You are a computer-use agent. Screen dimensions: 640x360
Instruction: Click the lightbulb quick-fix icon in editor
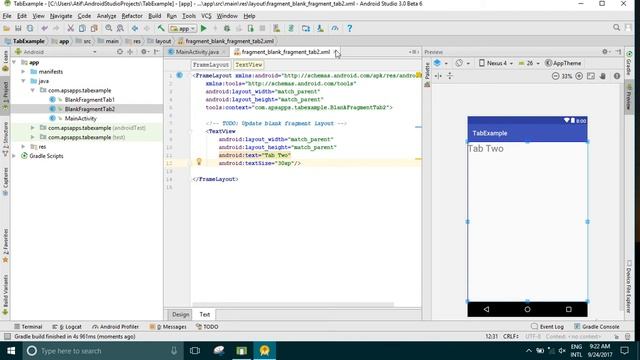point(199,162)
